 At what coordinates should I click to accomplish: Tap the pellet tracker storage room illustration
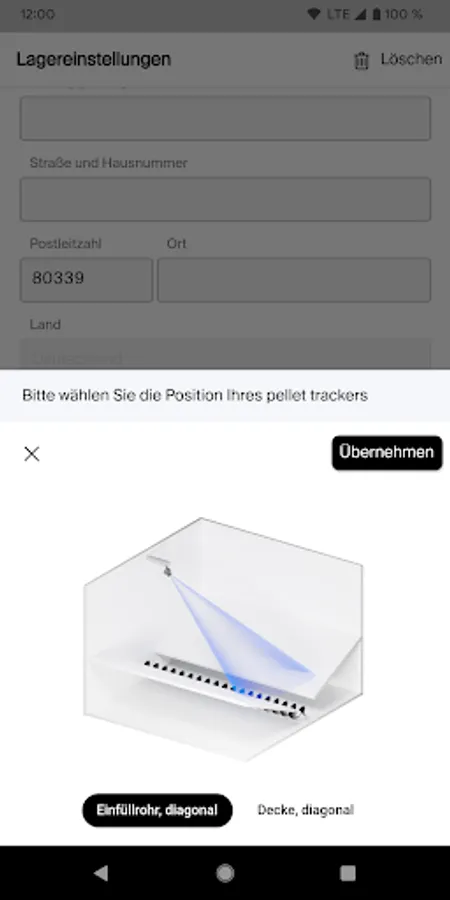coord(223,639)
